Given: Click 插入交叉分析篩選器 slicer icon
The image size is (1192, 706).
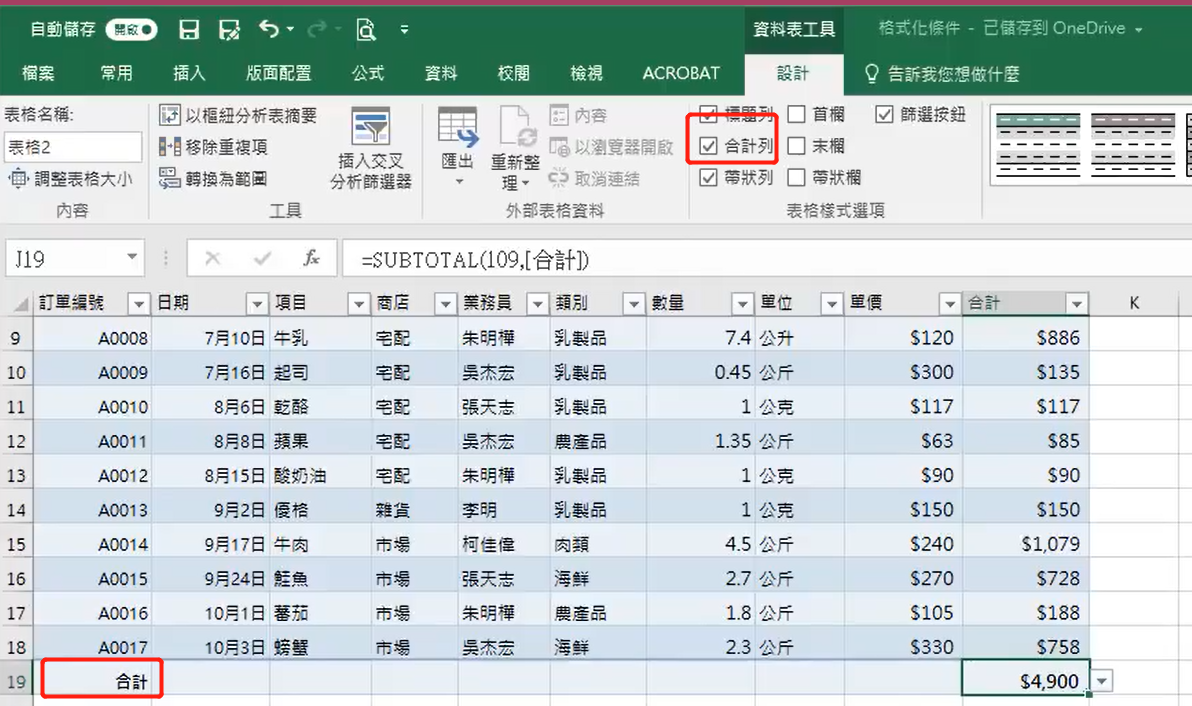Looking at the screenshot, I should click(371, 126).
